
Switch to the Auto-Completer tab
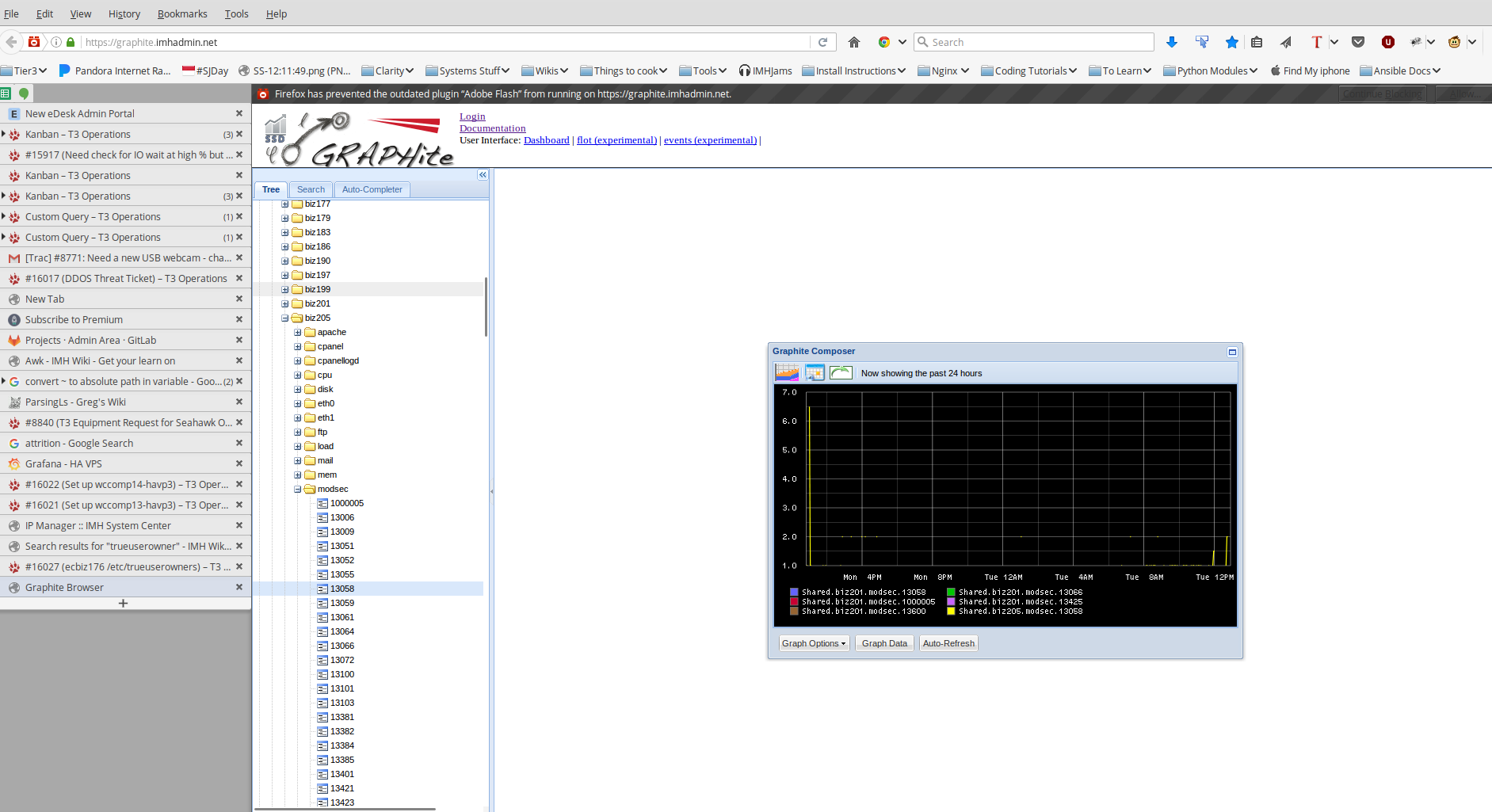(x=372, y=189)
